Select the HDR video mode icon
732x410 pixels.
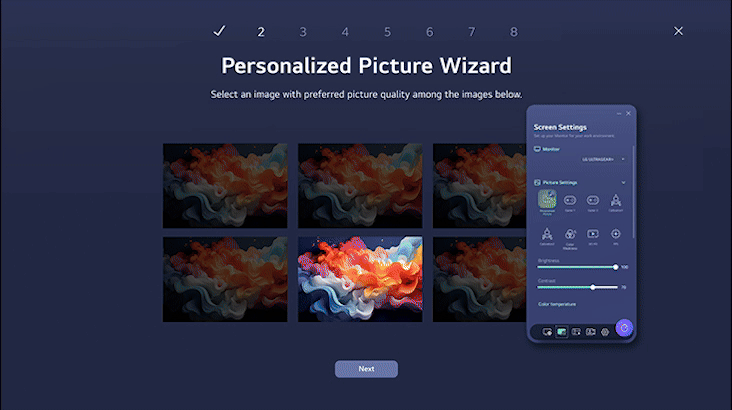593,233
